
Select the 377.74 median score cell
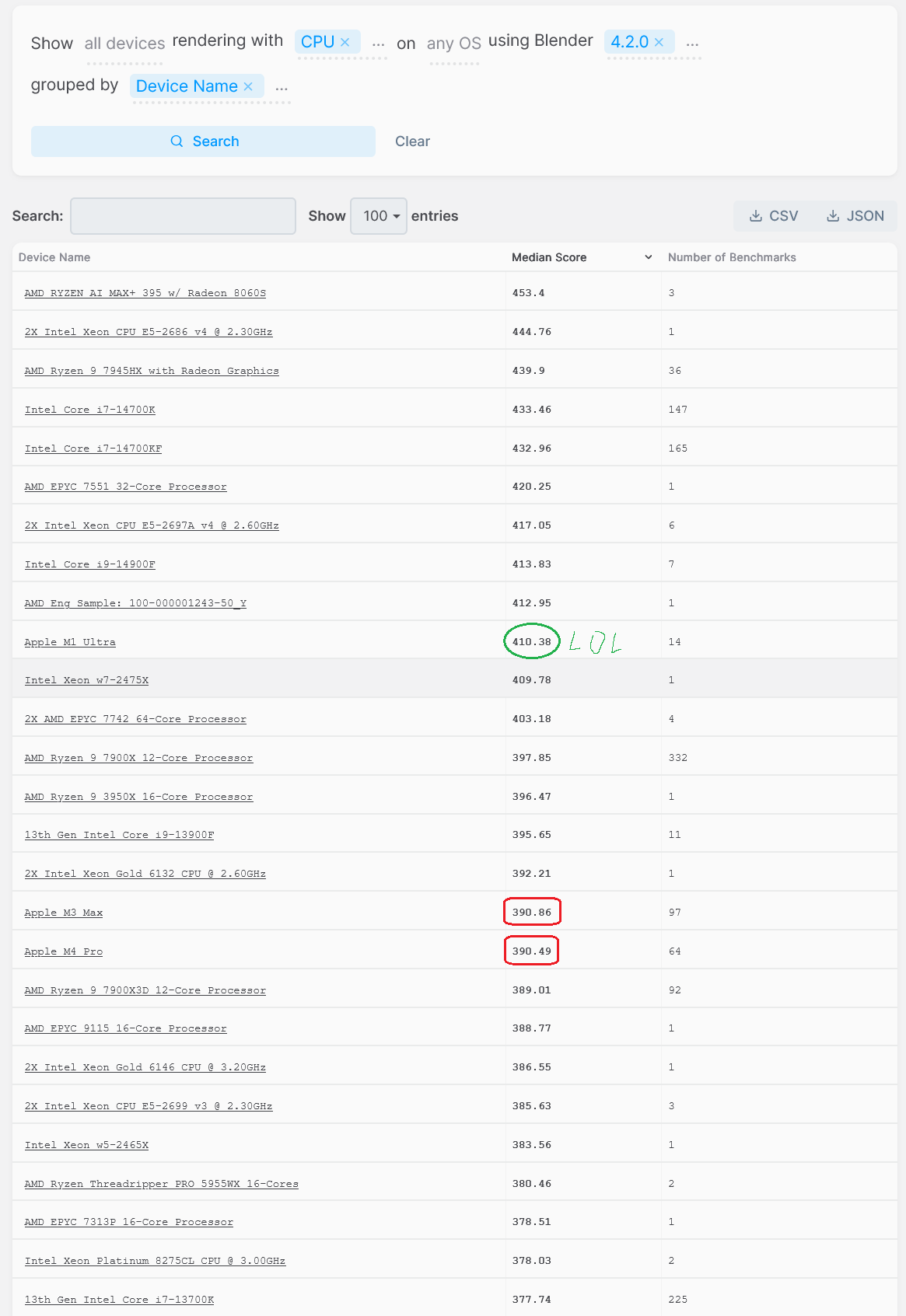[531, 1300]
